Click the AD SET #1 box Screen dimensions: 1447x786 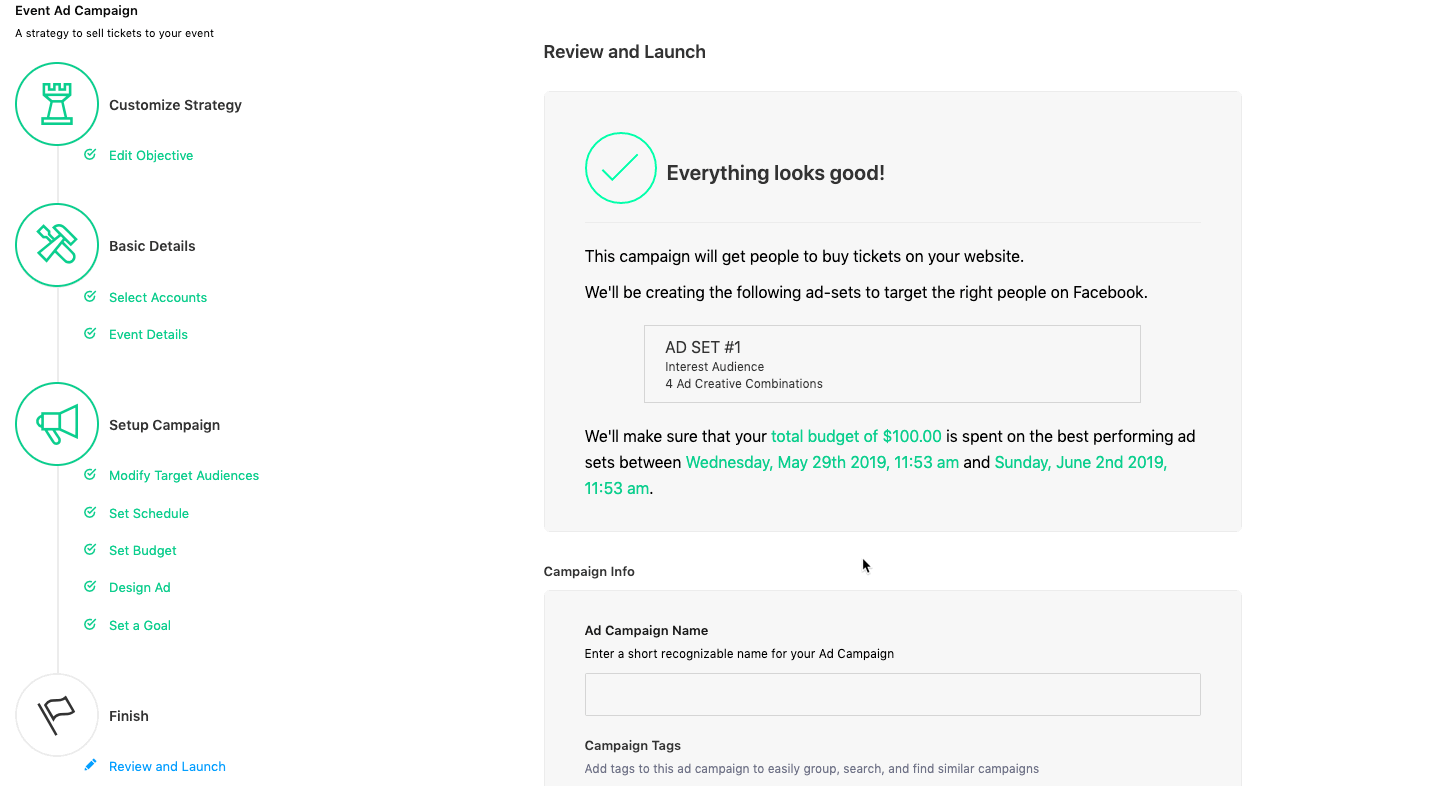tap(892, 364)
